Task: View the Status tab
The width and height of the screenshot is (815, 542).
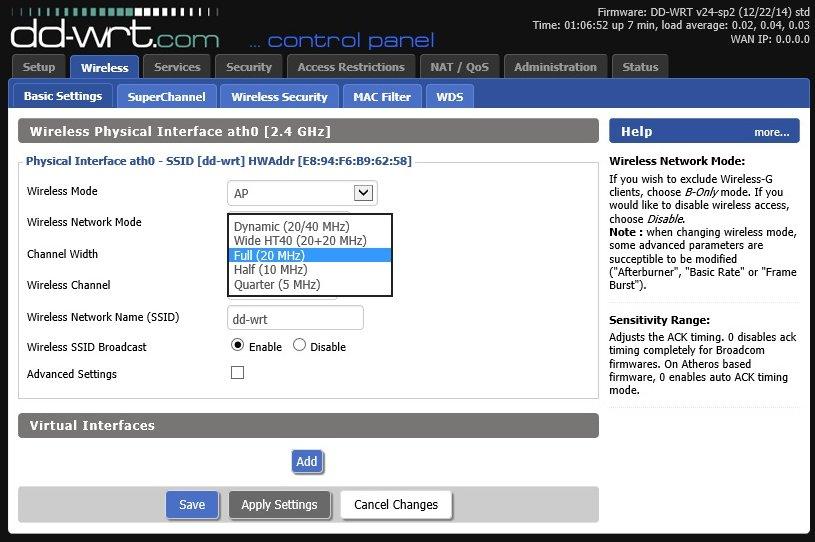Action: [640, 67]
